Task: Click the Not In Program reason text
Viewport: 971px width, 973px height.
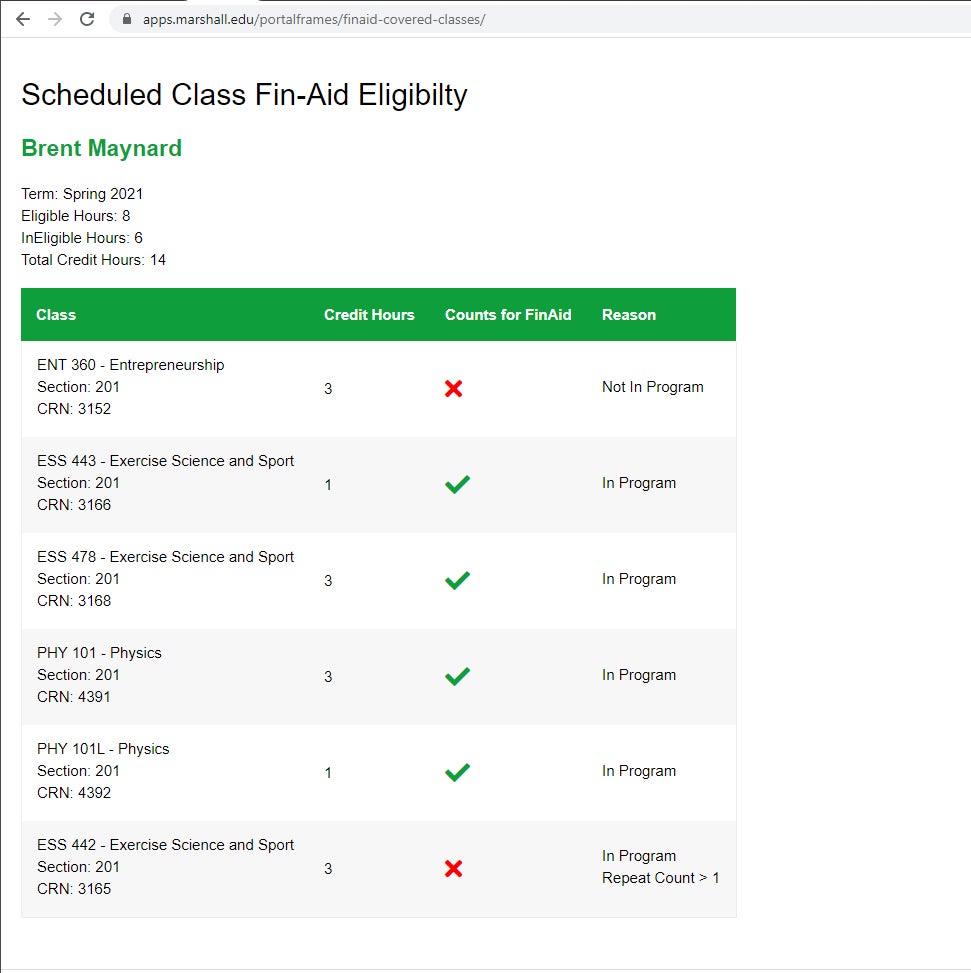Action: pyautogui.click(x=652, y=387)
